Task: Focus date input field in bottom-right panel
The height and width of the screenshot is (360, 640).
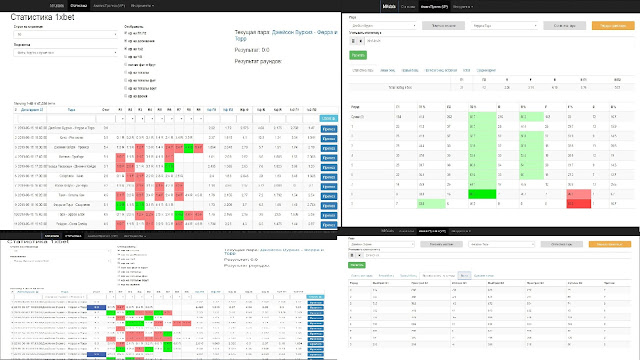Action: [x=497, y=255]
